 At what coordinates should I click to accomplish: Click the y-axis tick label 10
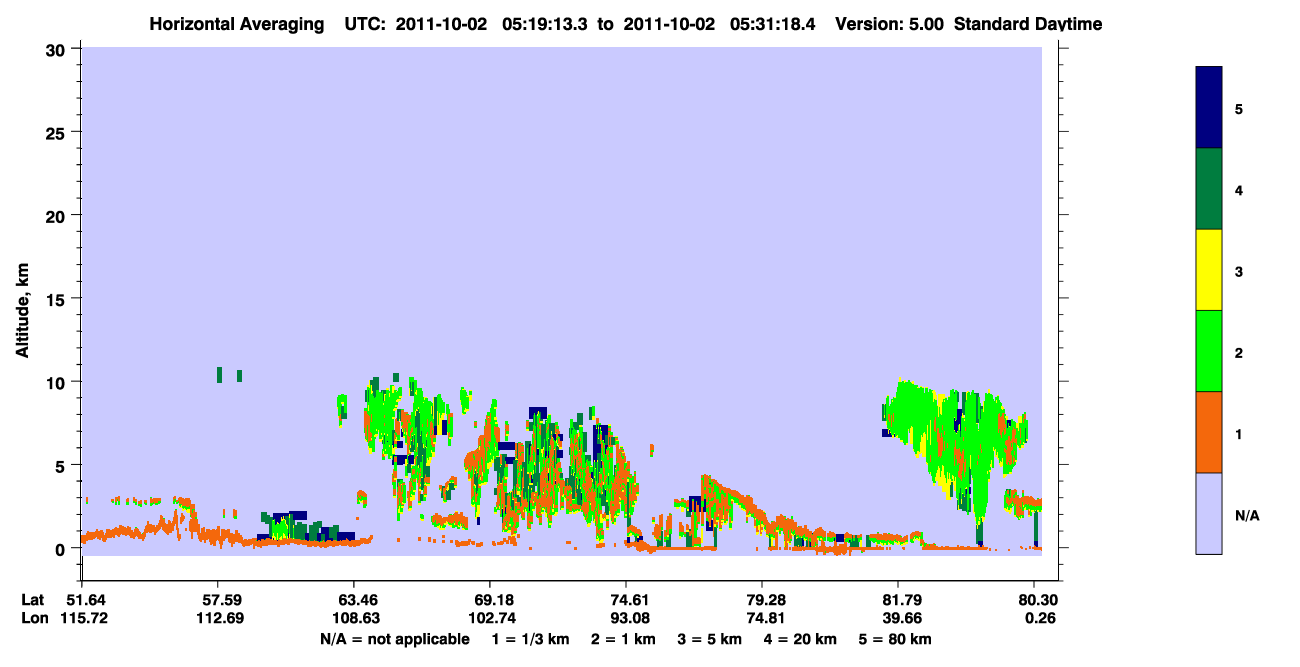coord(58,382)
